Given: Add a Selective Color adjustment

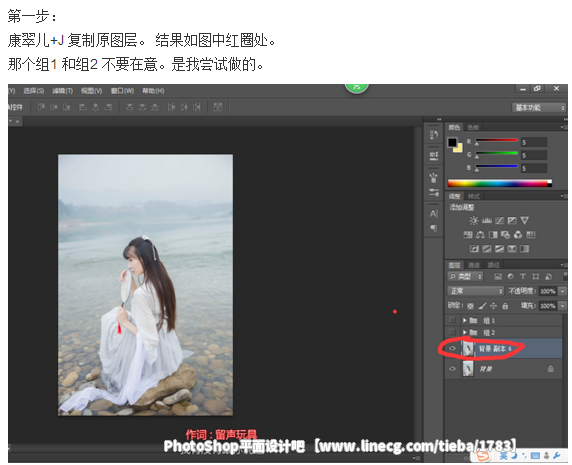Looking at the screenshot, I should (512, 249).
